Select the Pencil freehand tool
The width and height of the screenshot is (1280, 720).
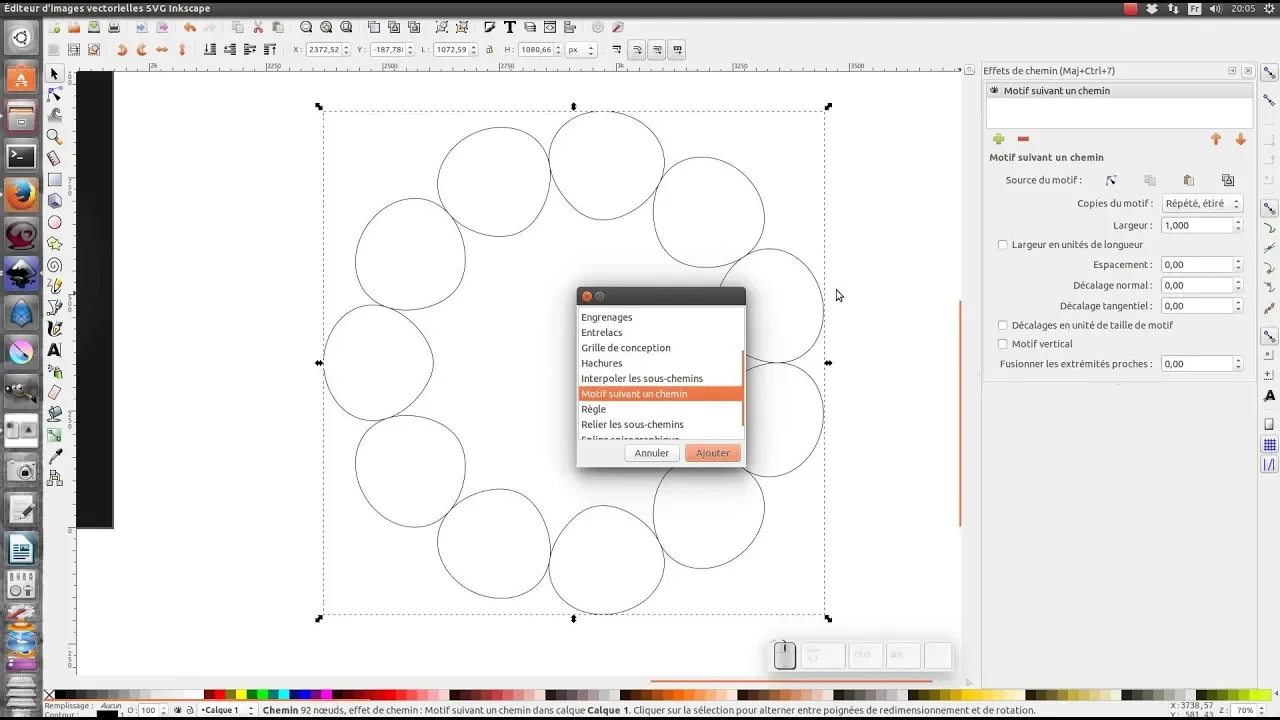(x=55, y=286)
